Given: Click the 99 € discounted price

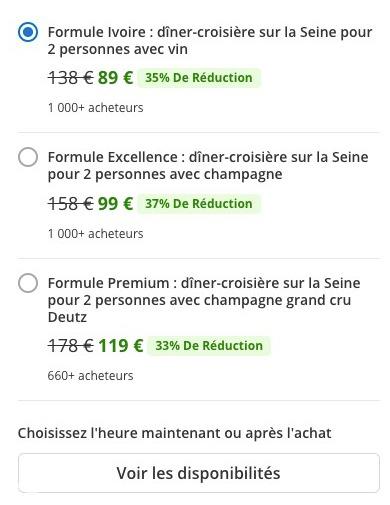Looking at the screenshot, I should 115,204.
